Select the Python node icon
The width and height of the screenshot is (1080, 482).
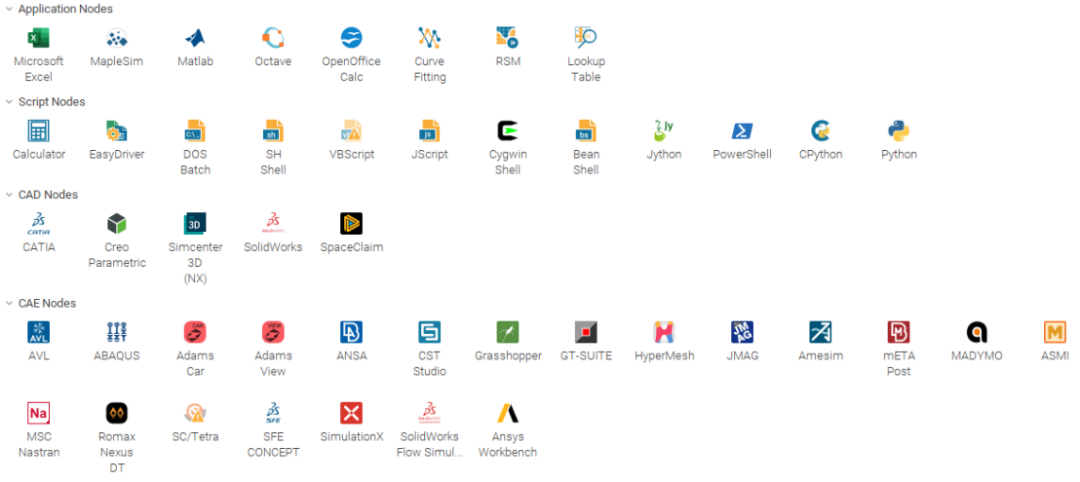click(899, 131)
